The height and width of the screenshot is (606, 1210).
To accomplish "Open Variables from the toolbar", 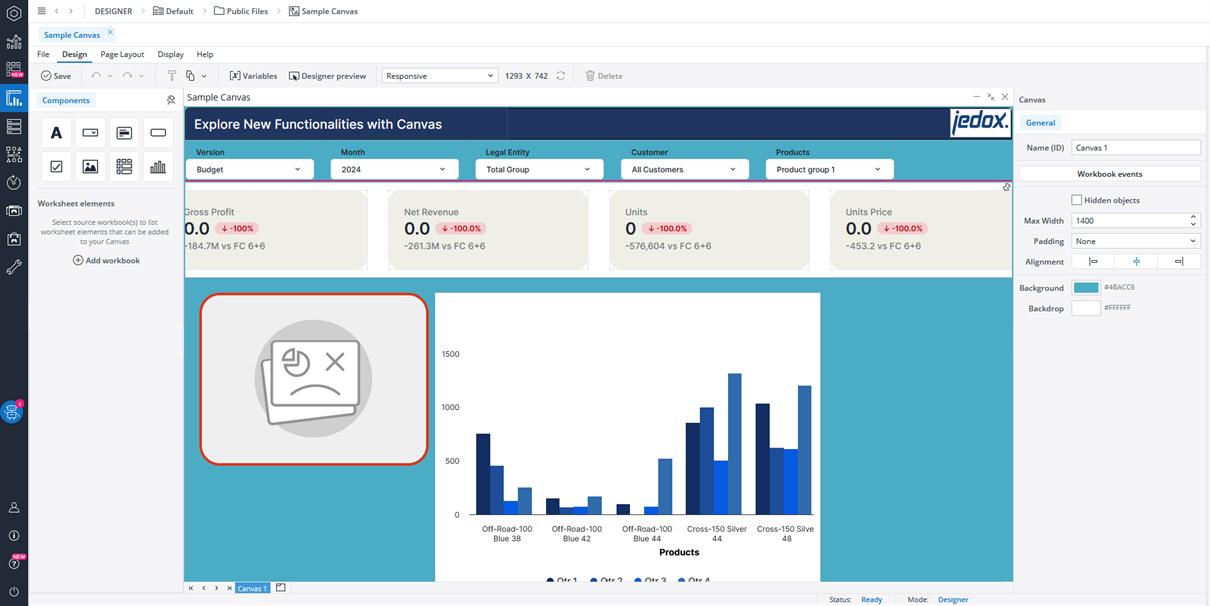I will coord(253,76).
